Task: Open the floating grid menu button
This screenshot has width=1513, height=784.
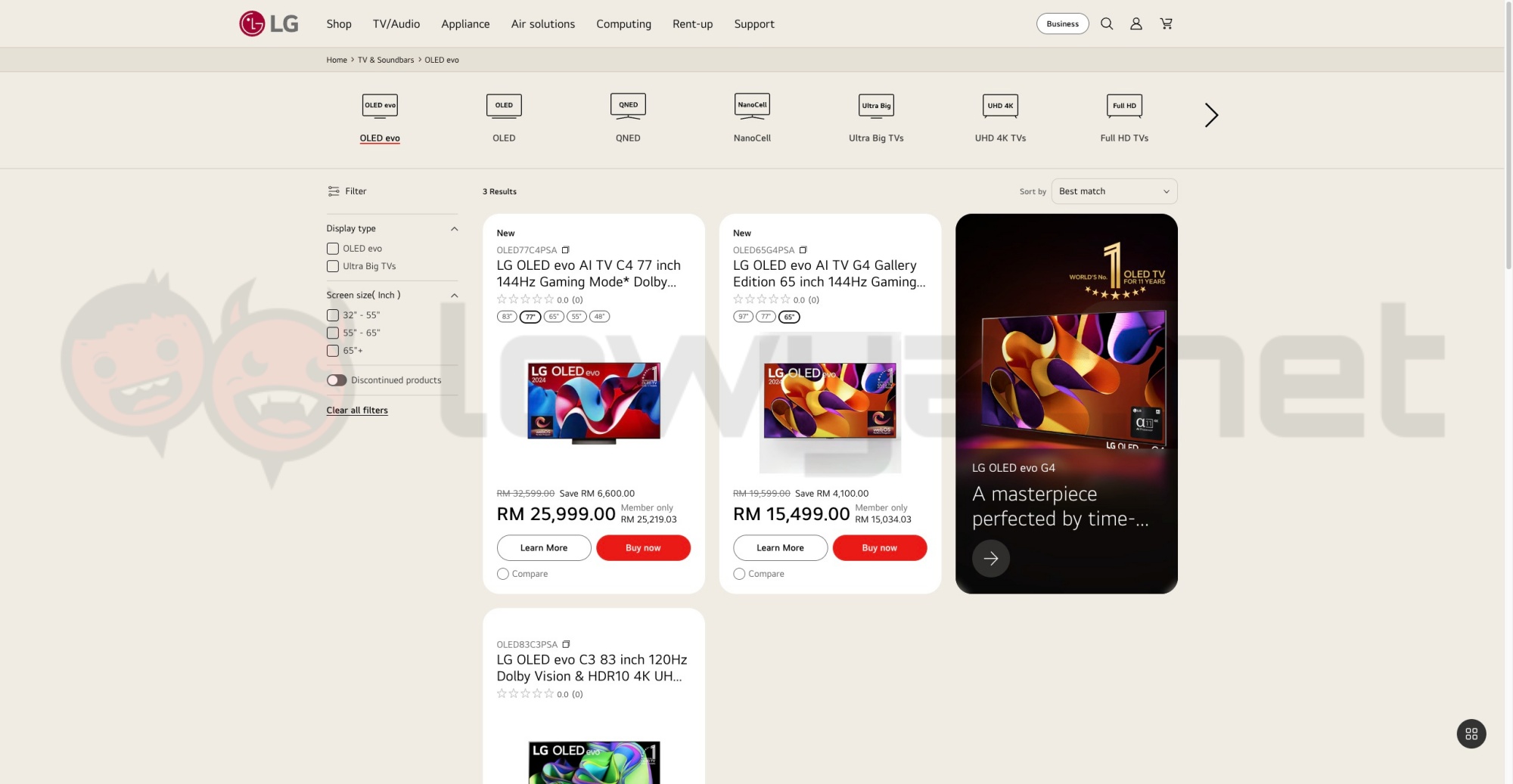Action: pyautogui.click(x=1471, y=733)
